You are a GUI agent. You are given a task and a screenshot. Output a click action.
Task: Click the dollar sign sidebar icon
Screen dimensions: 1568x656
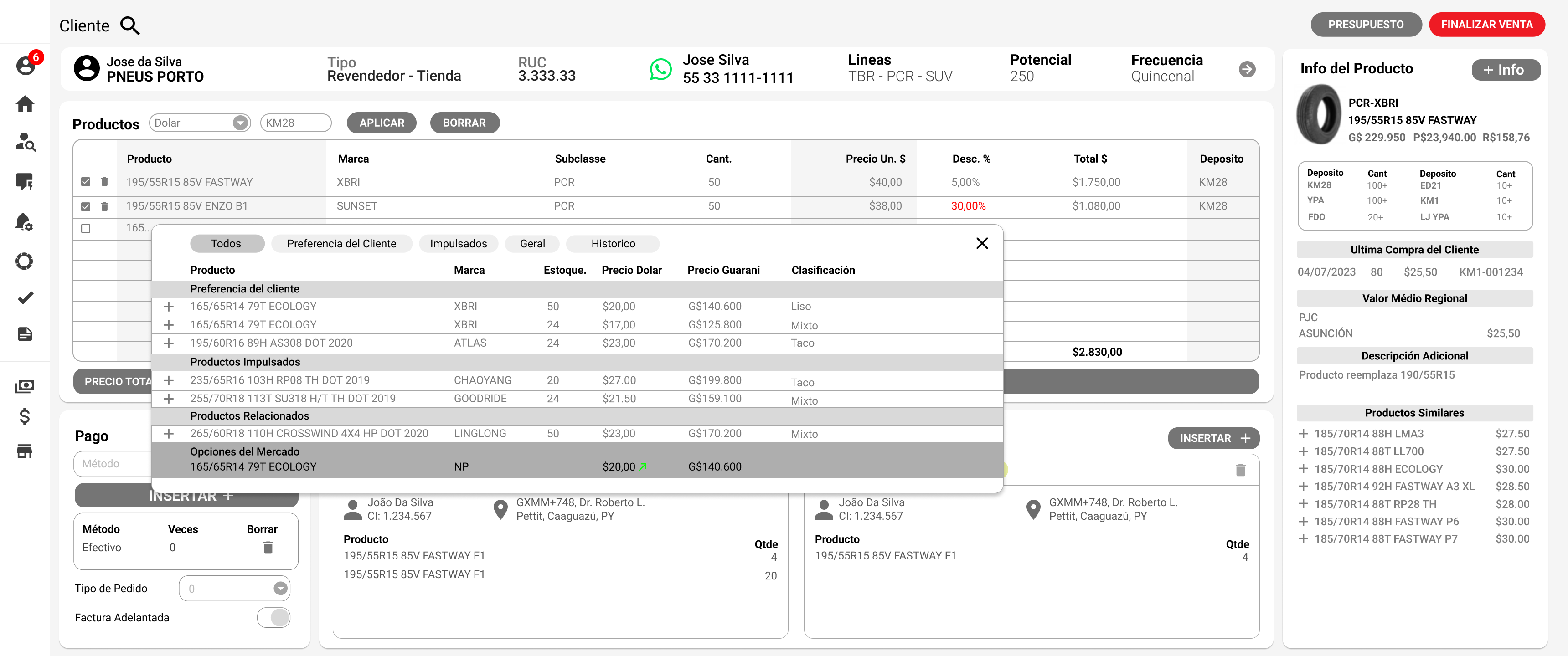click(25, 416)
